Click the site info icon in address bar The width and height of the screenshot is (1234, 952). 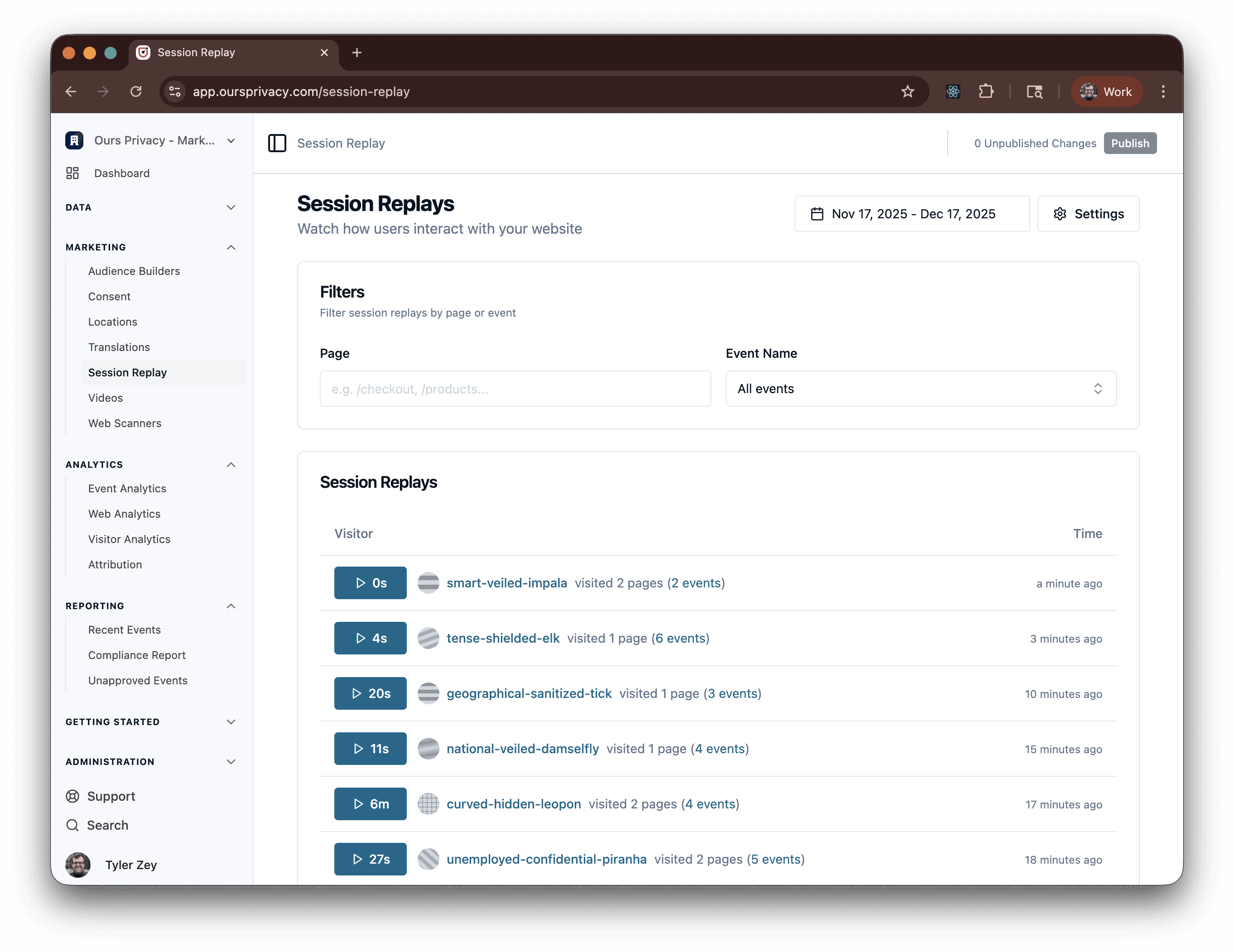pyautogui.click(x=175, y=91)
